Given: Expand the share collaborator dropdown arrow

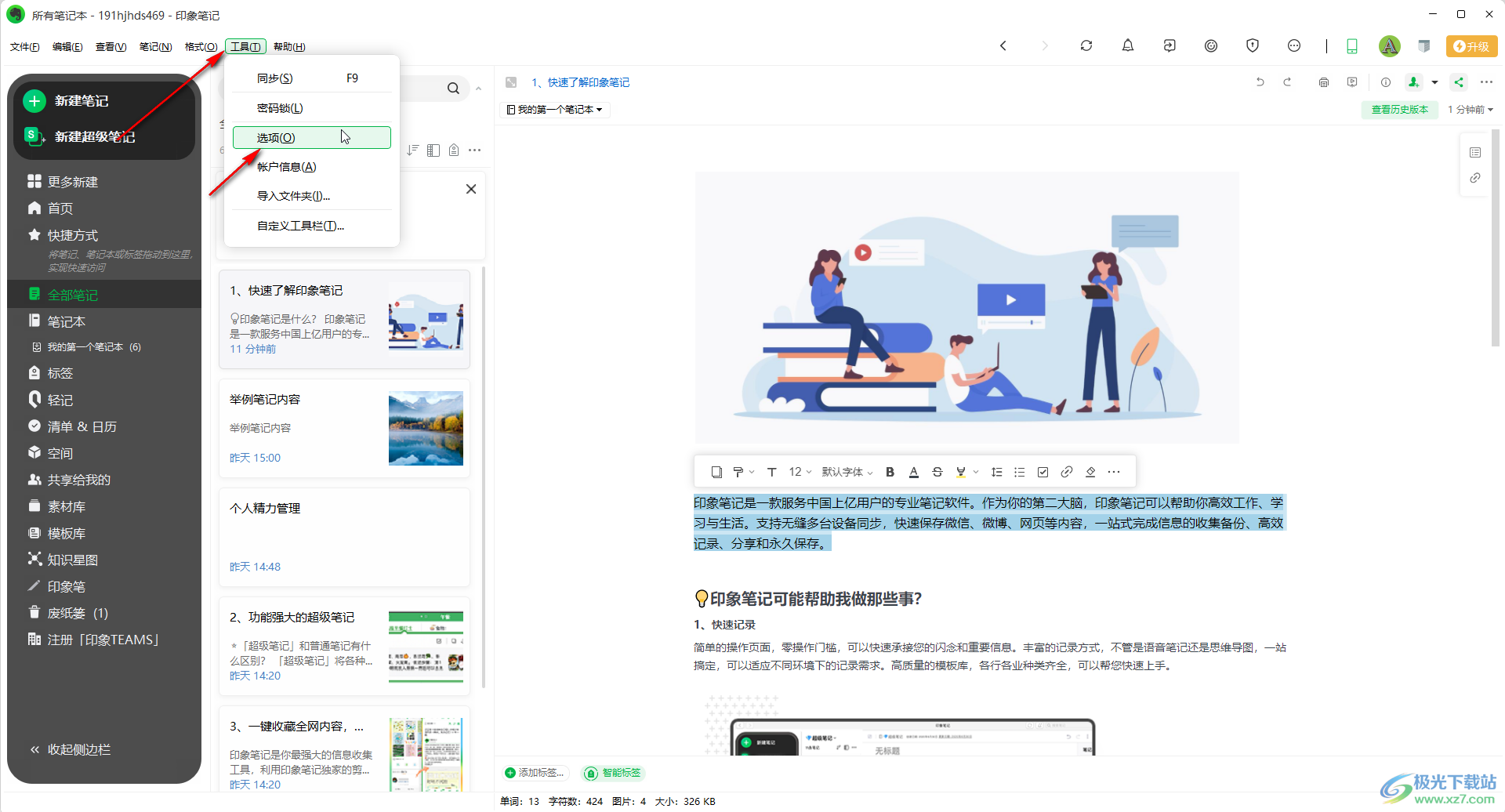Looking at the screenshot, I should pyautogui.click(x=1434, y=82).
